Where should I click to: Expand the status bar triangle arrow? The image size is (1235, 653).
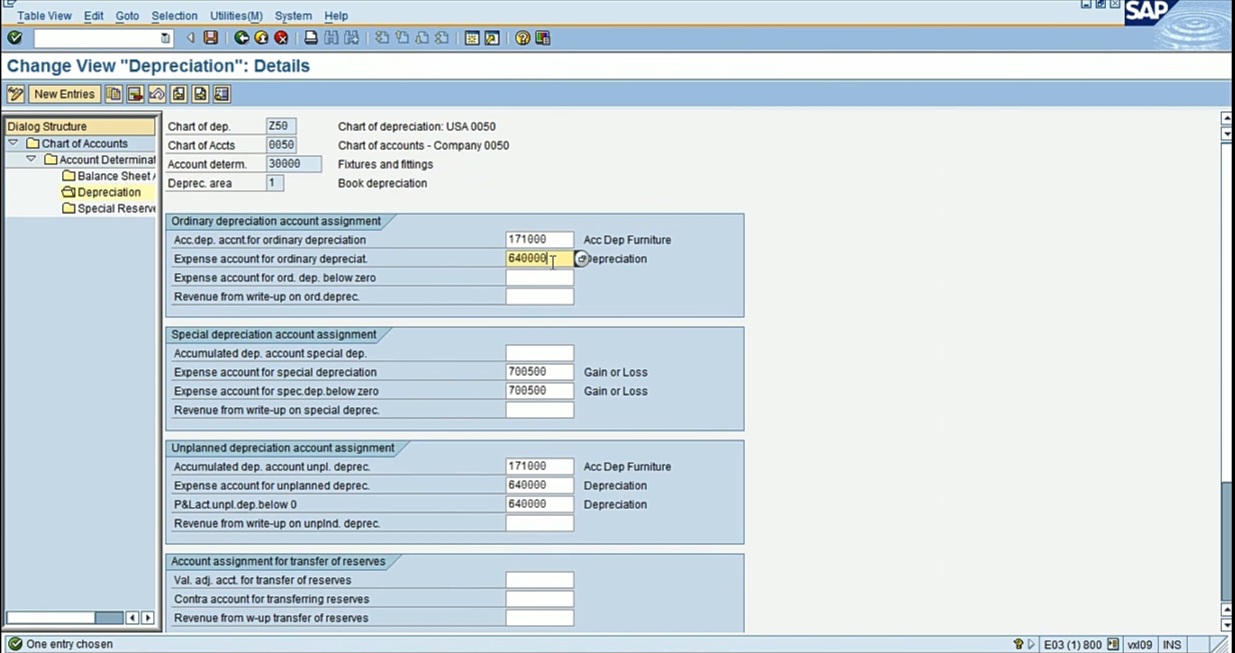pyautogui.click(x=1031, y=644)
